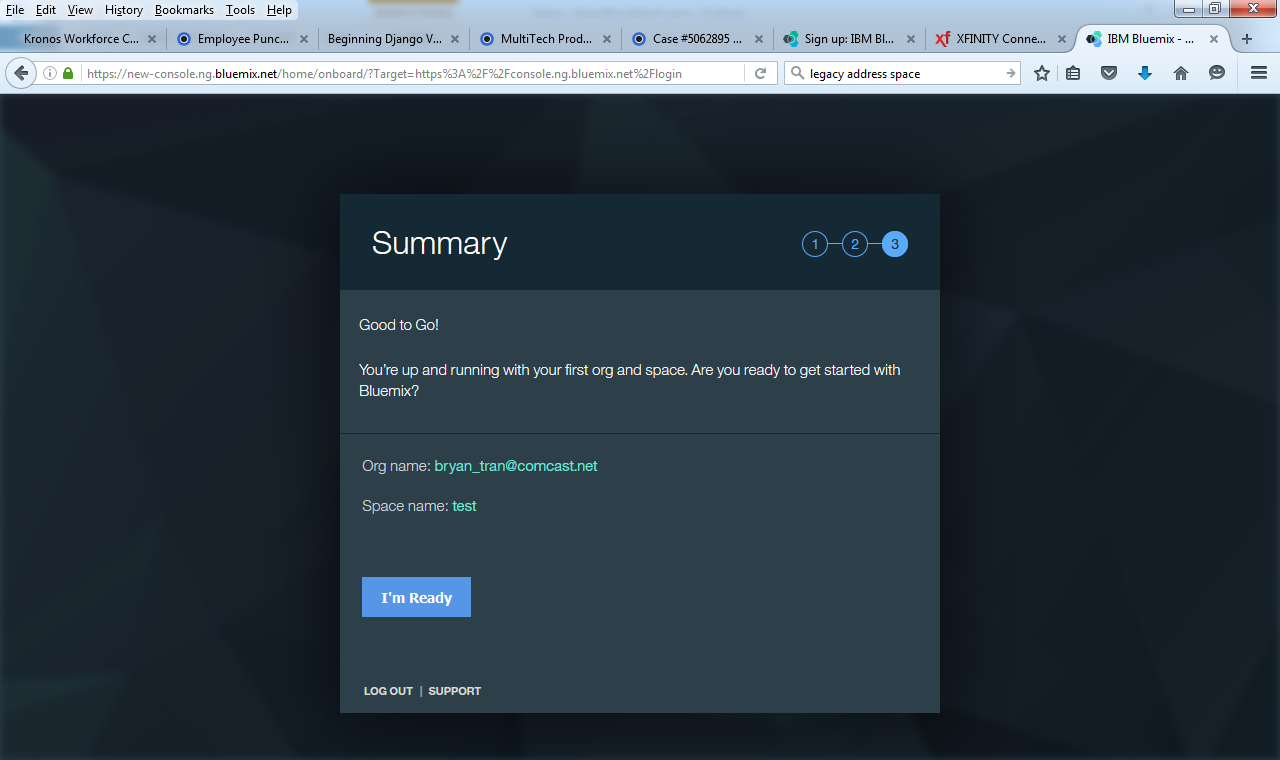Image resolution: width=1280 pixels, height=760 pixels.
Task: Show bookmarks list icon in toolbar
Action: pos(1073,73)
